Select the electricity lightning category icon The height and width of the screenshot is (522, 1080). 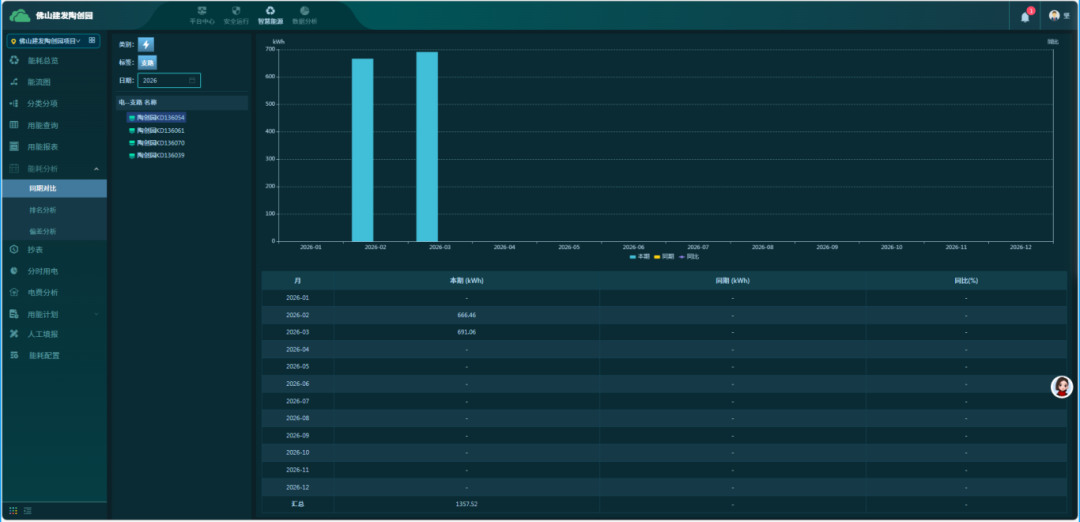tap(146, 44)
